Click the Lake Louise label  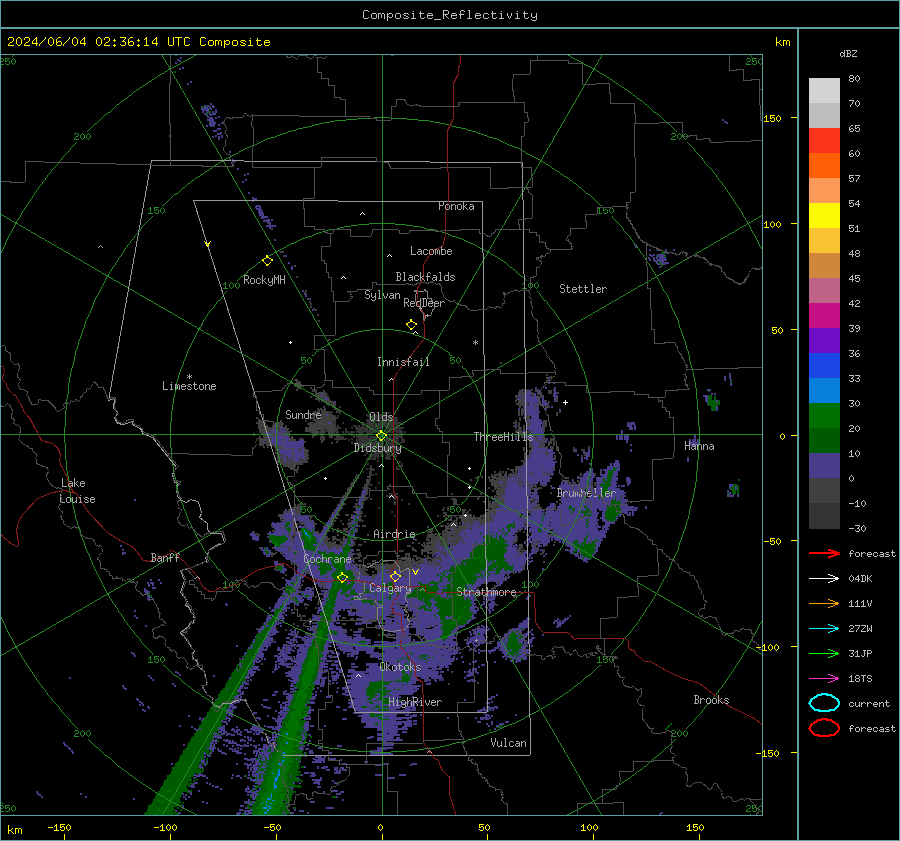point(77,491)
